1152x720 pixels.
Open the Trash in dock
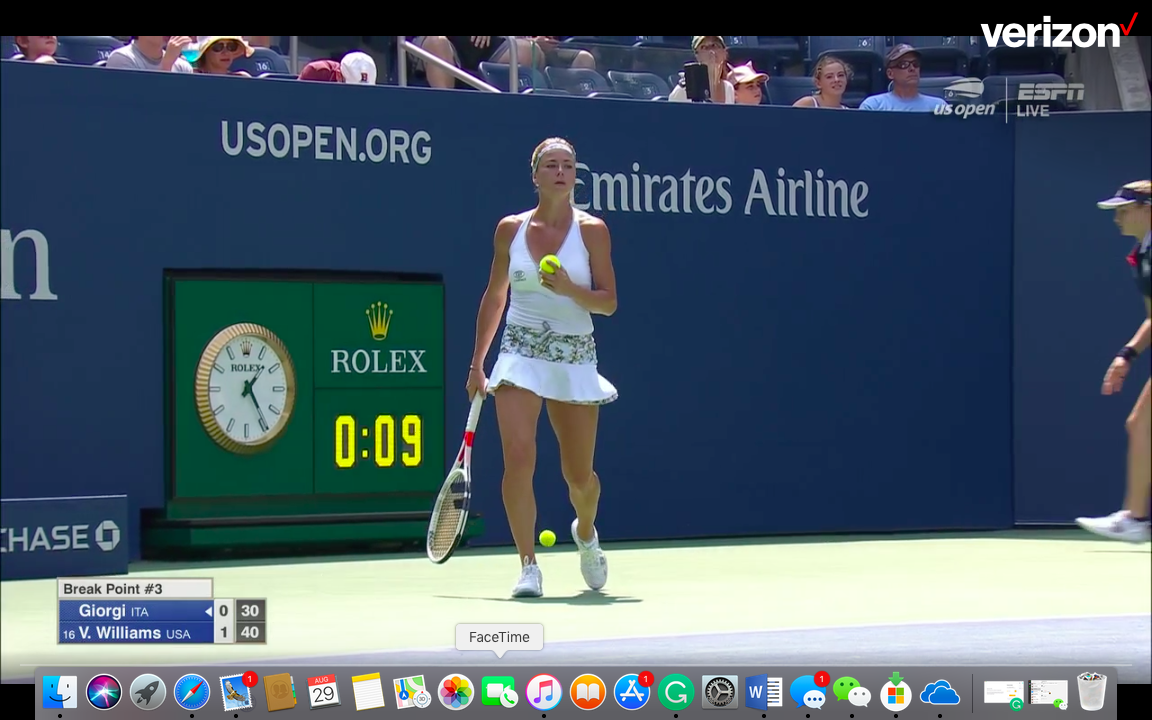click(1092, 692)
